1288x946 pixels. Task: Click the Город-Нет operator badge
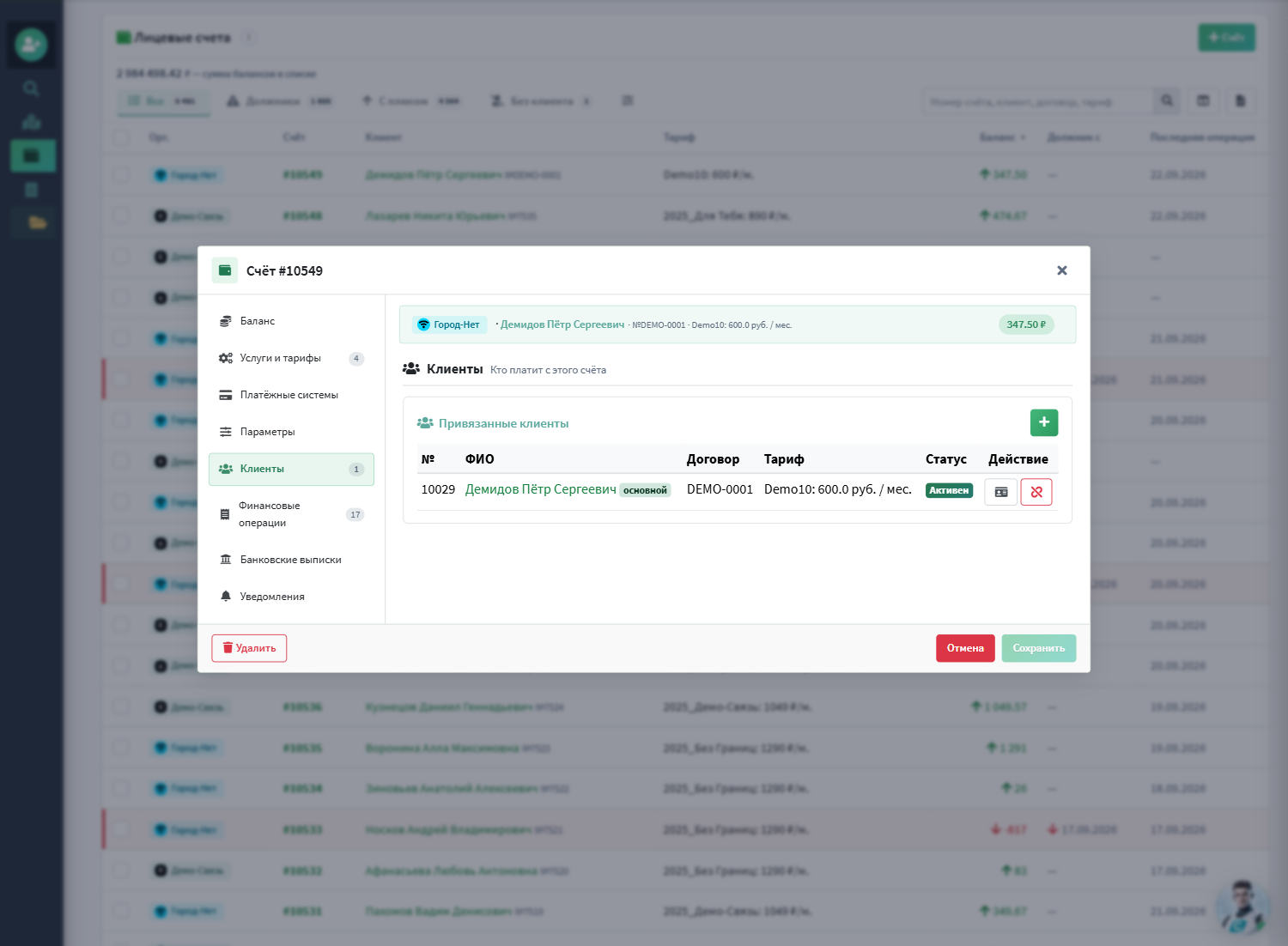click(x=450, y=324)
